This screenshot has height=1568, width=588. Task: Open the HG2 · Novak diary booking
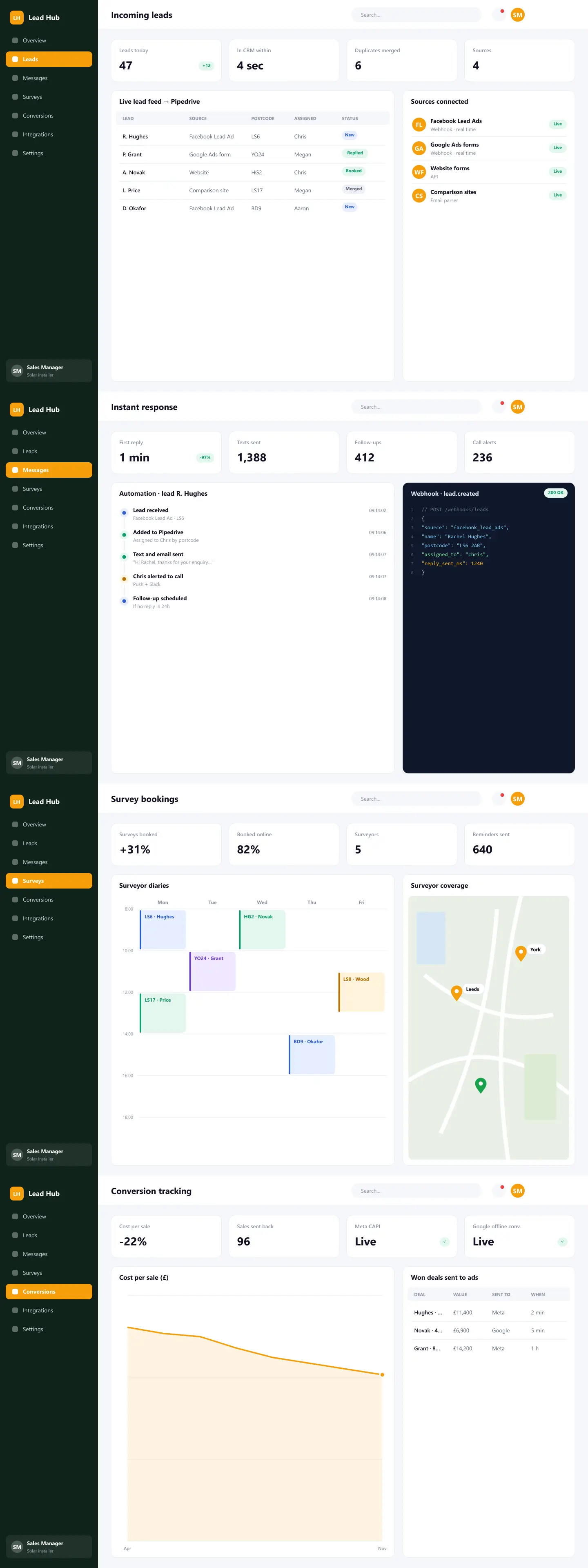click(x=262, y=929)
